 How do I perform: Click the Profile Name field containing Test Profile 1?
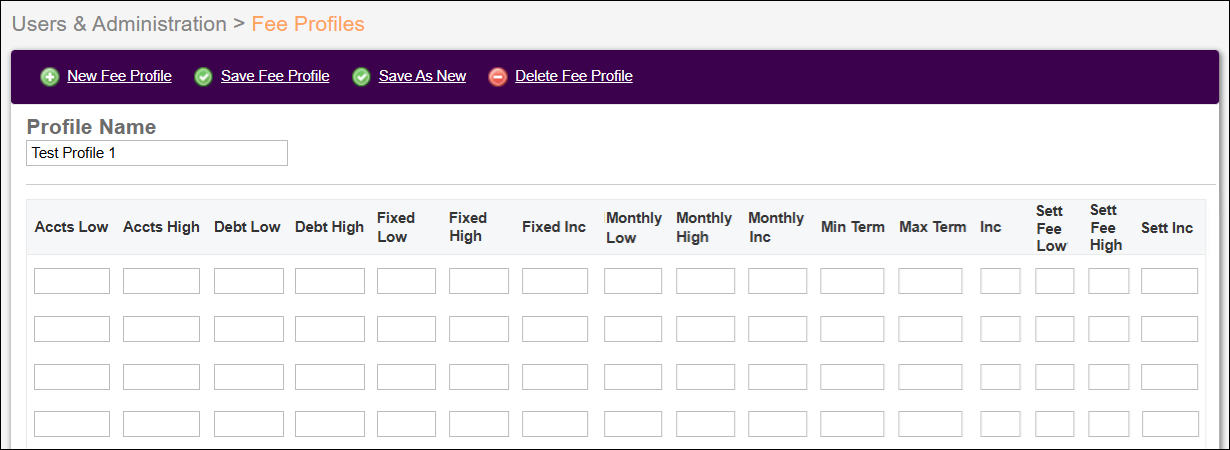tap(157, 153)
